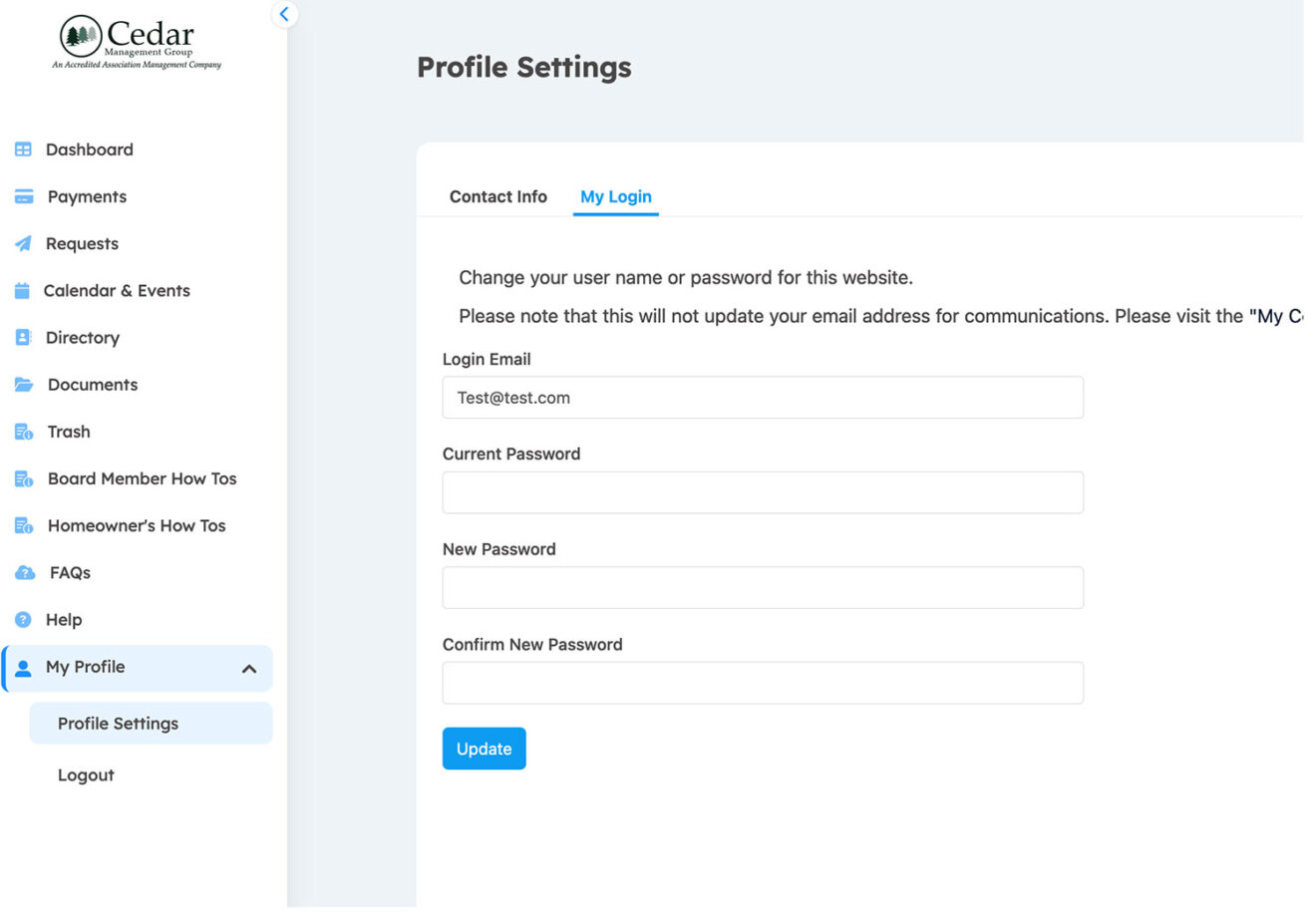Click into the Current Password field

coord(762,492)
